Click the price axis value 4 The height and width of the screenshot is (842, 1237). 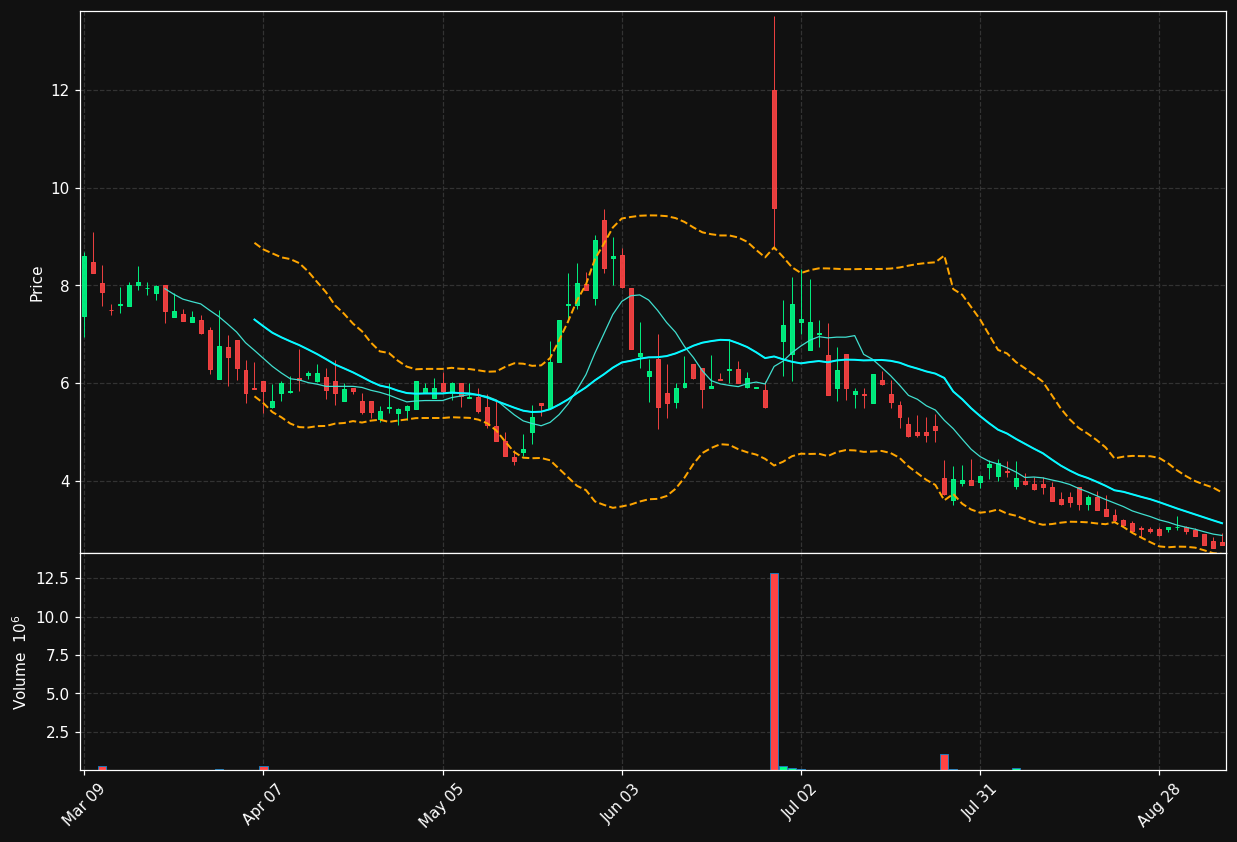click(66, 481)
